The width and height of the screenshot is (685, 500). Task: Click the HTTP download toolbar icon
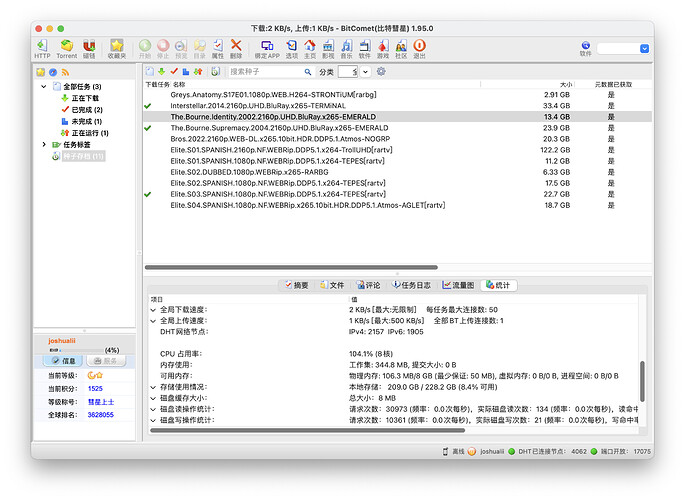42,48
